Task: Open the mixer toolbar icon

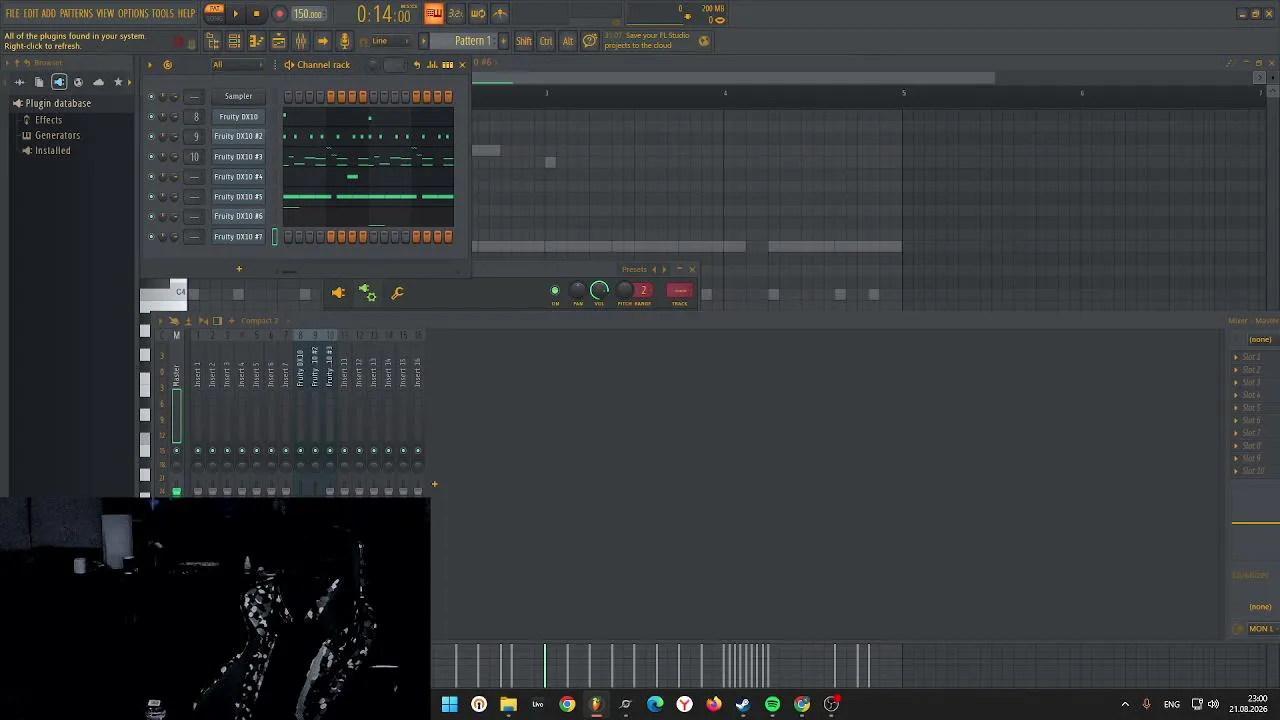Action: tap(301, 41)
